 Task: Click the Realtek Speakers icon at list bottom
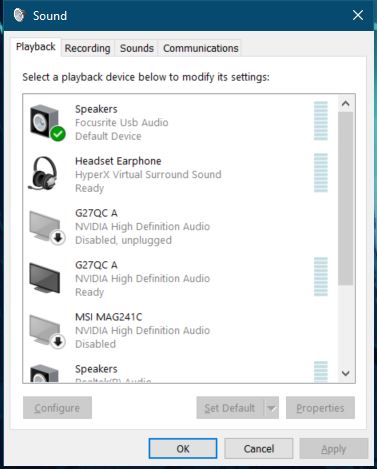[45, 373]
